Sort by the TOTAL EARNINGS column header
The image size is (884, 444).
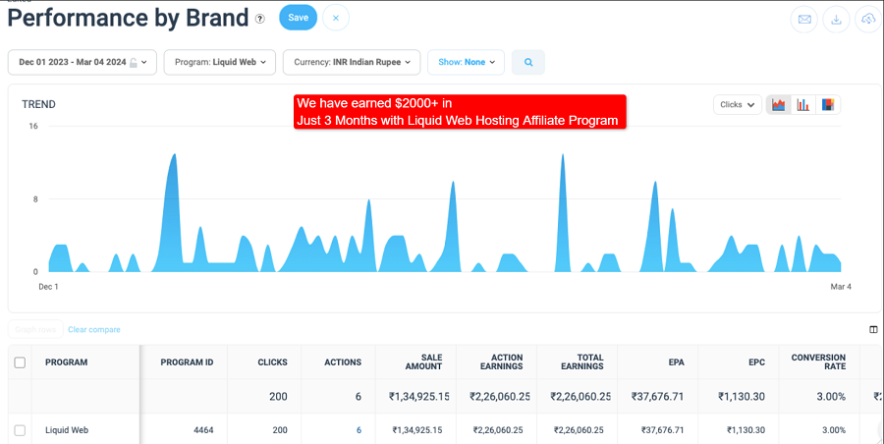[582, 362]
